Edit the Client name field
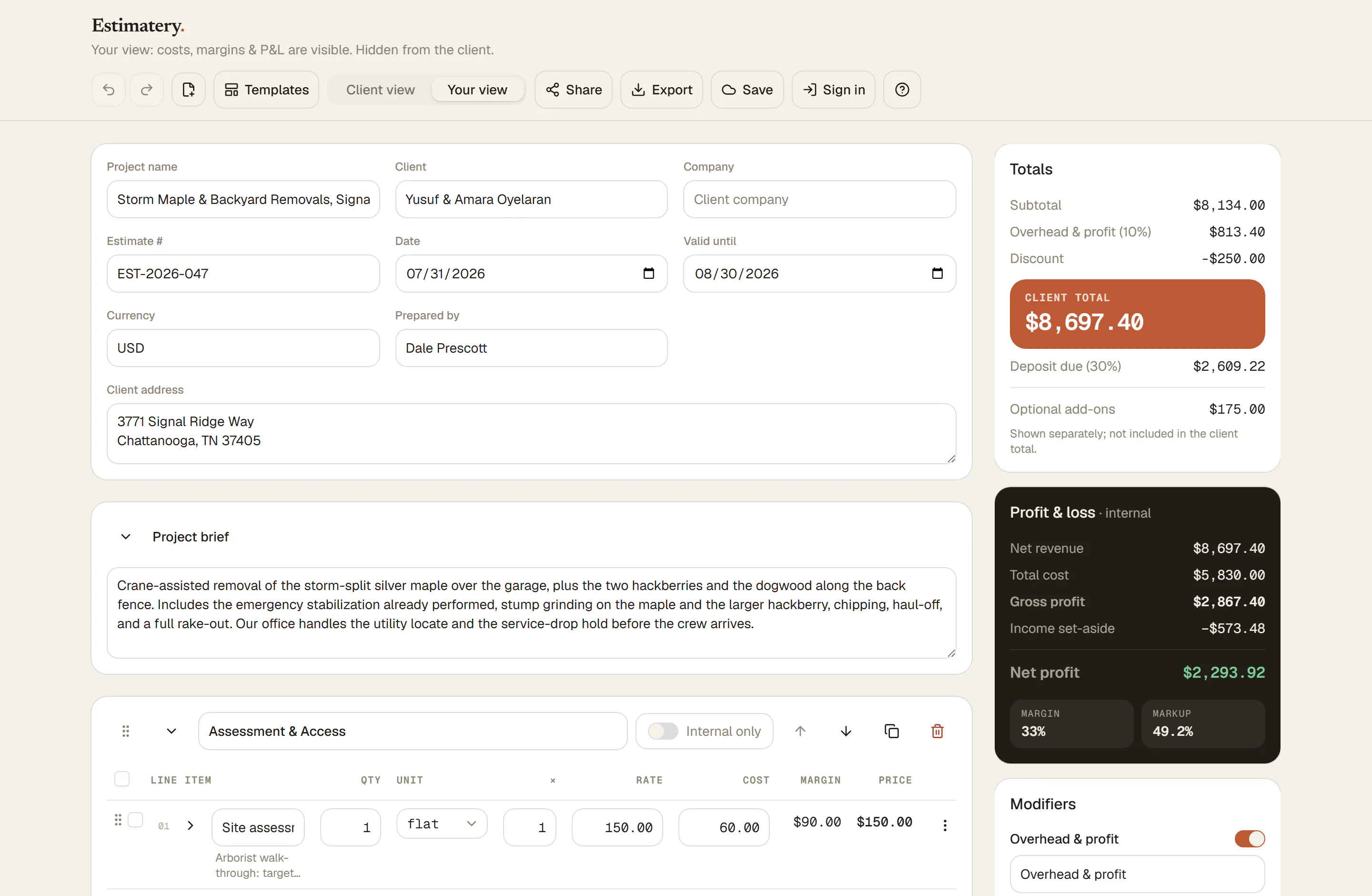 click(531, 200)
